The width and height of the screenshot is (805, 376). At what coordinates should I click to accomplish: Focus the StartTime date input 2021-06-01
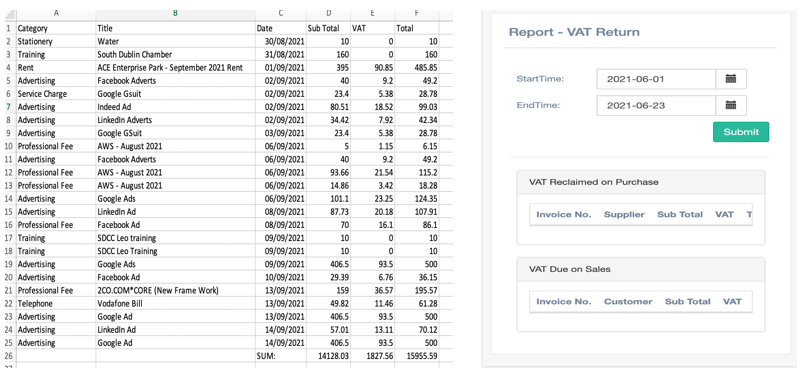[x=656, y=79]
